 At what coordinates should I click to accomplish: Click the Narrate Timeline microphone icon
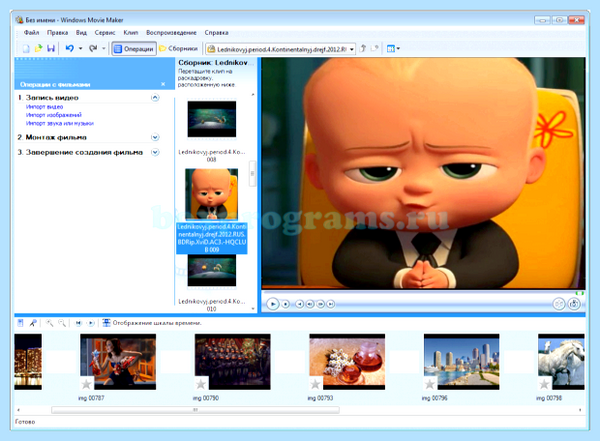tap(33, 323)
